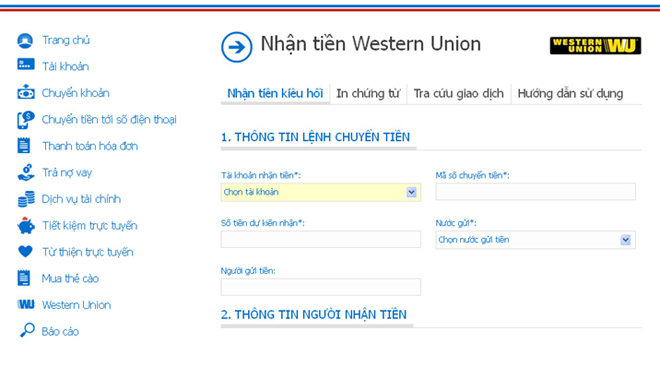Switch to the In chứng từ tab
Screen dimensions: 660x367
[368, 93]
